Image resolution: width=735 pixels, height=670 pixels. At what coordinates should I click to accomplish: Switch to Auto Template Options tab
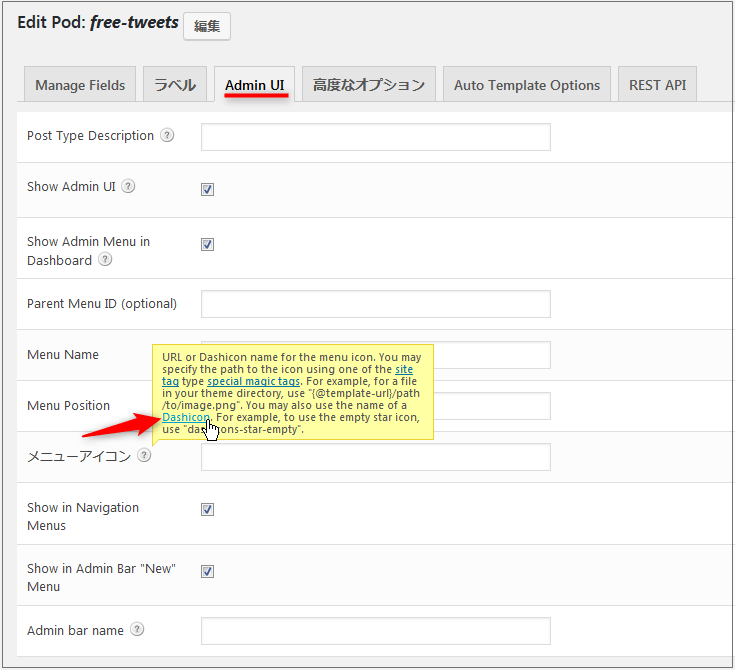527,85
